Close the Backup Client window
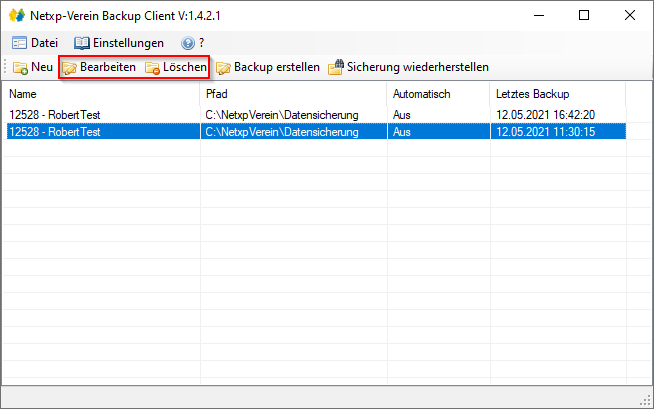The height and width of the screenshot is (409, 654). (x=630, y=15)
